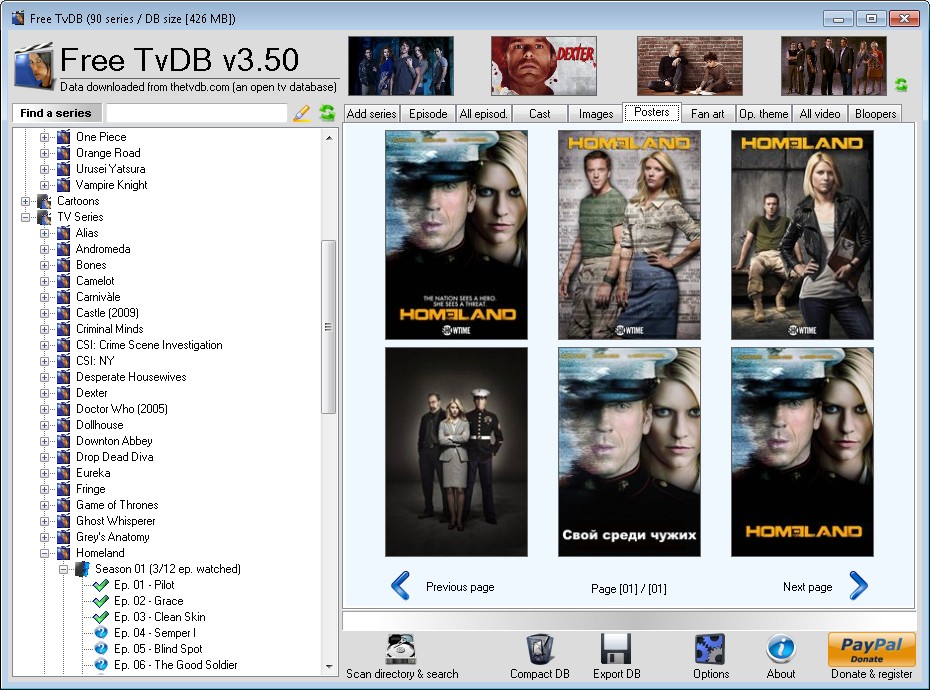Screen dimensions: 930x690
Task: Open the Op. theme tab
Action: [763, 113]
